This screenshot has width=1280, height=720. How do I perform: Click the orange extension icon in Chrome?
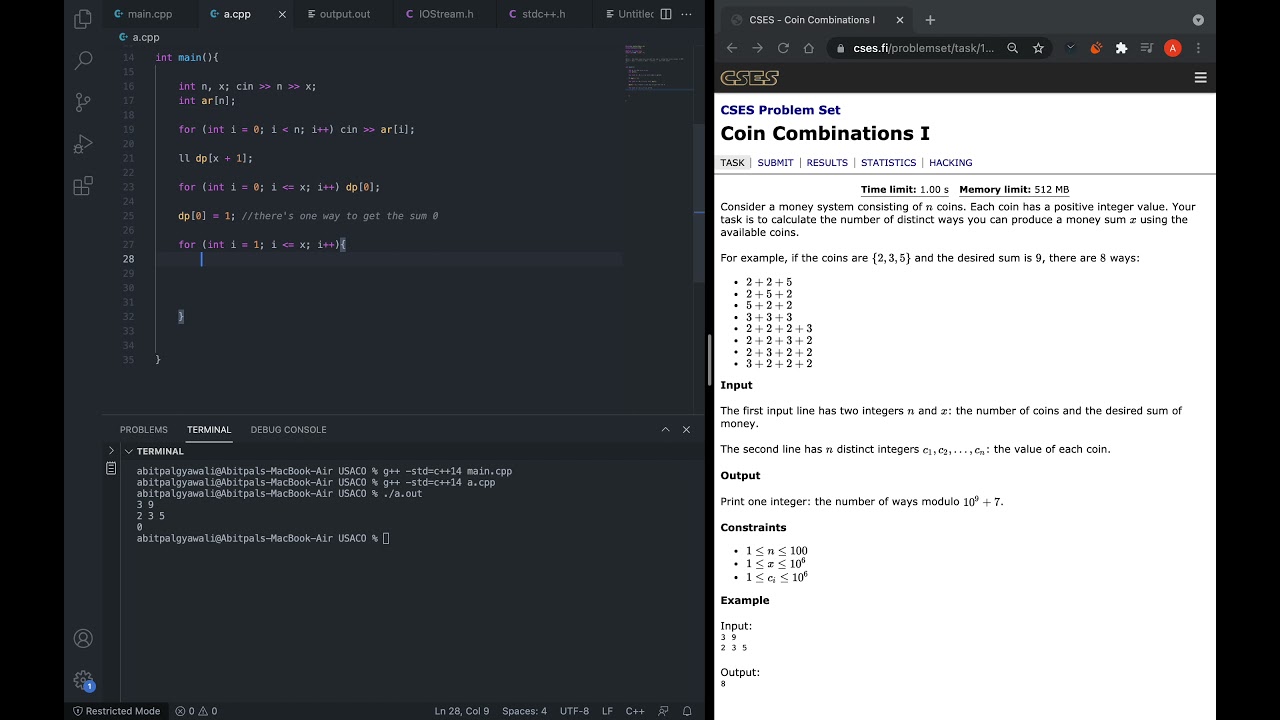point(1096,48)
